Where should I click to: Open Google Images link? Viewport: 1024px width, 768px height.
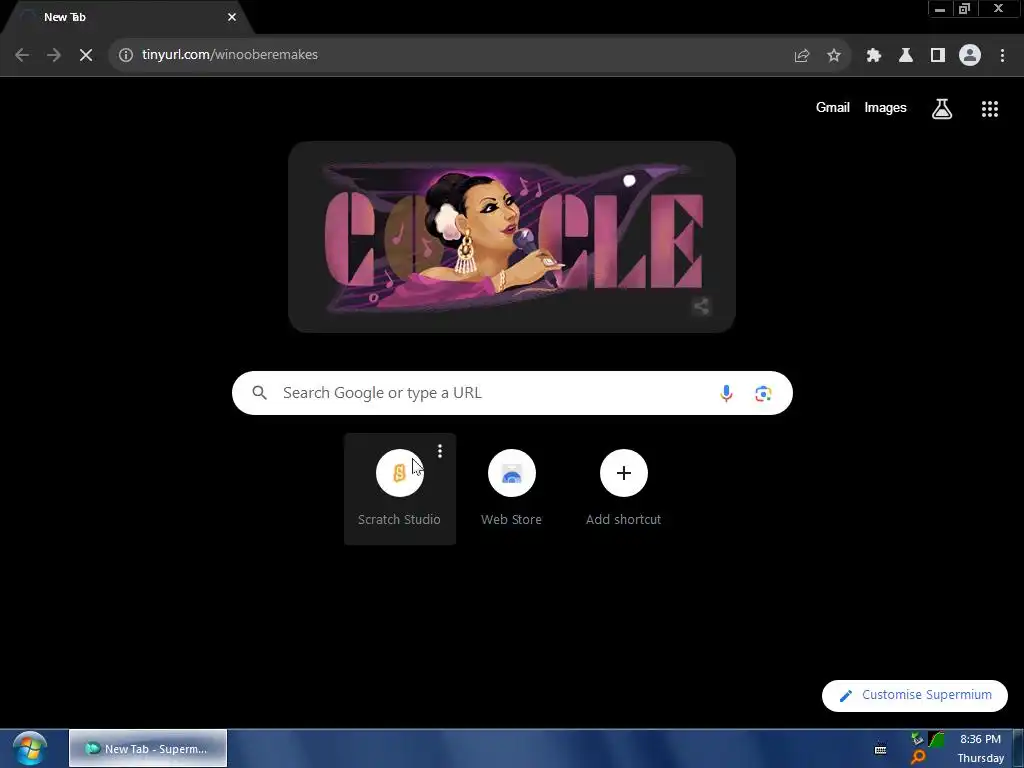click(886, 108)
